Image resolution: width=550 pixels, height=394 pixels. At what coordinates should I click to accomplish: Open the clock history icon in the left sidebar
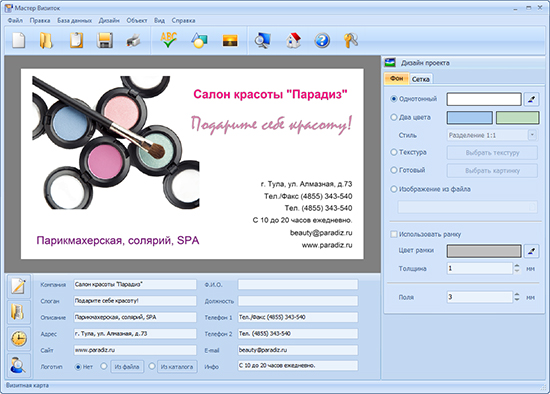pos(19,339)
